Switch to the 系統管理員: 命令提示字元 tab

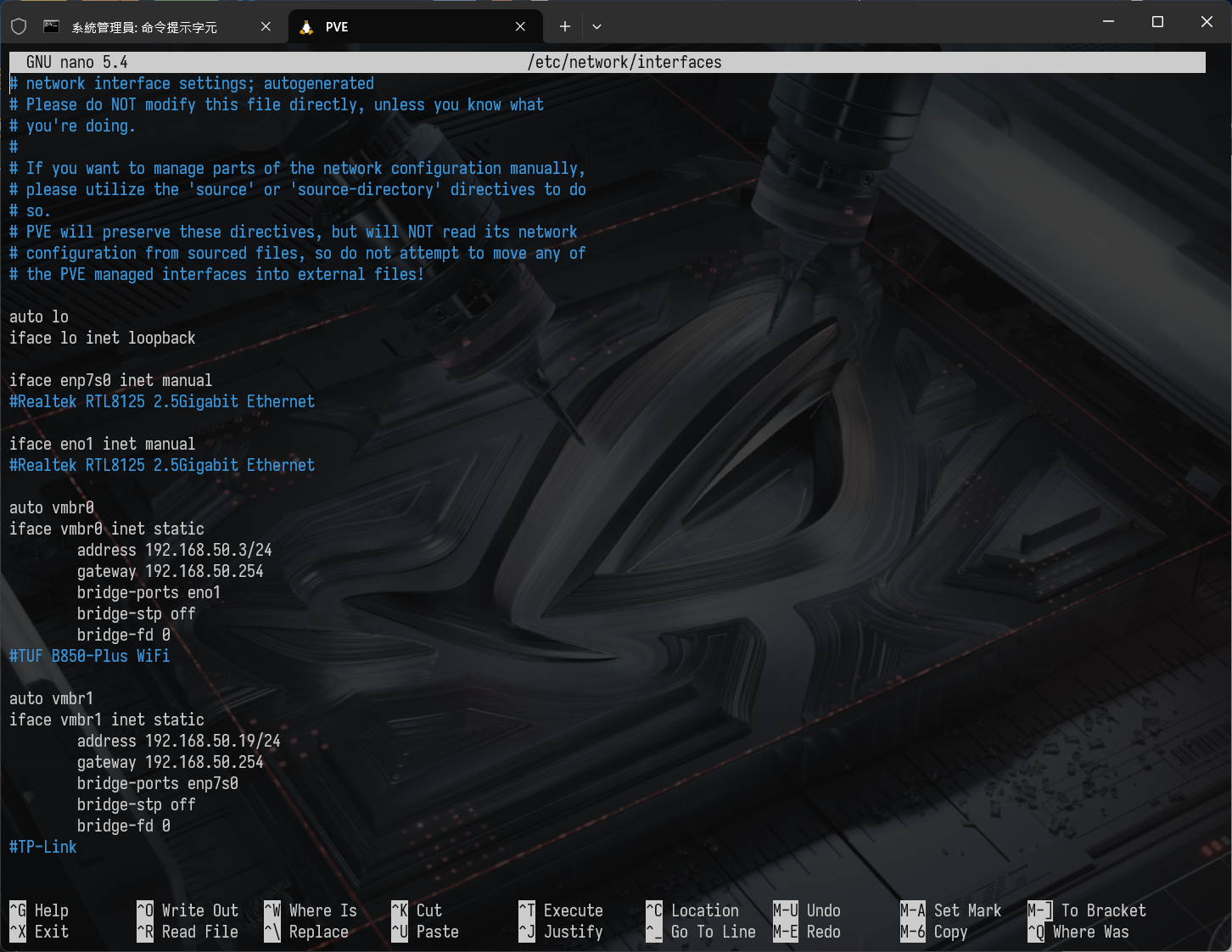[144, 27]
